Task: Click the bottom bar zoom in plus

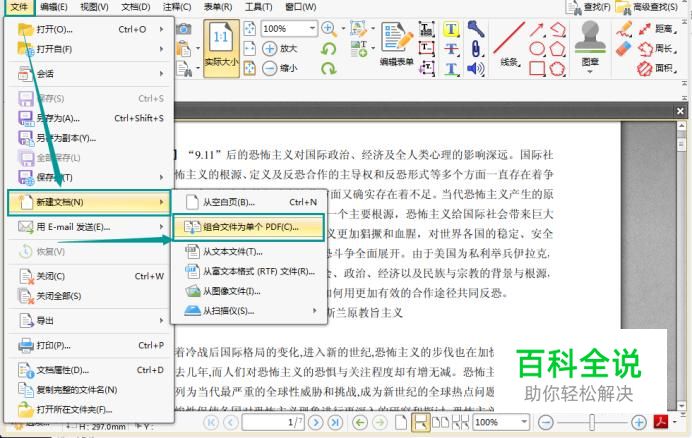Action: [x=639, y=423]
